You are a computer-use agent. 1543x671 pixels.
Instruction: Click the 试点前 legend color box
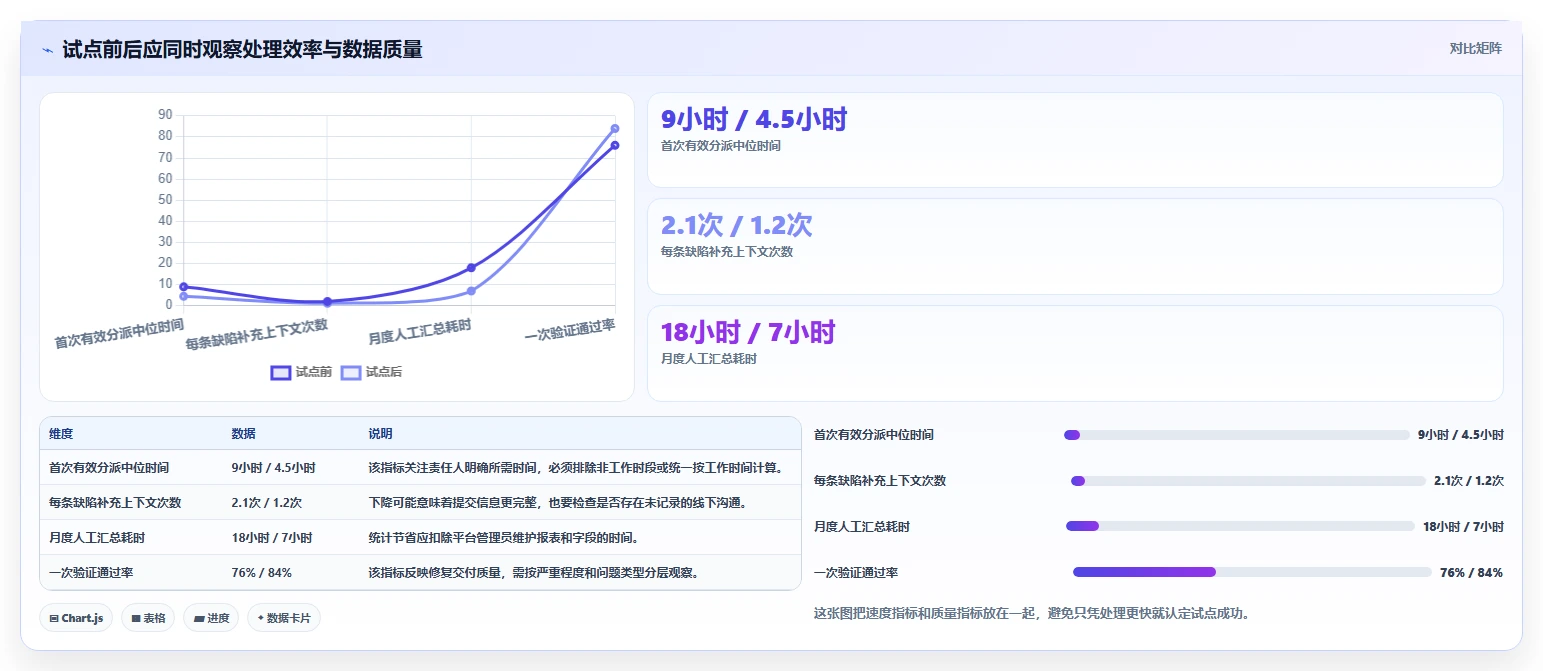pos(281,372)
